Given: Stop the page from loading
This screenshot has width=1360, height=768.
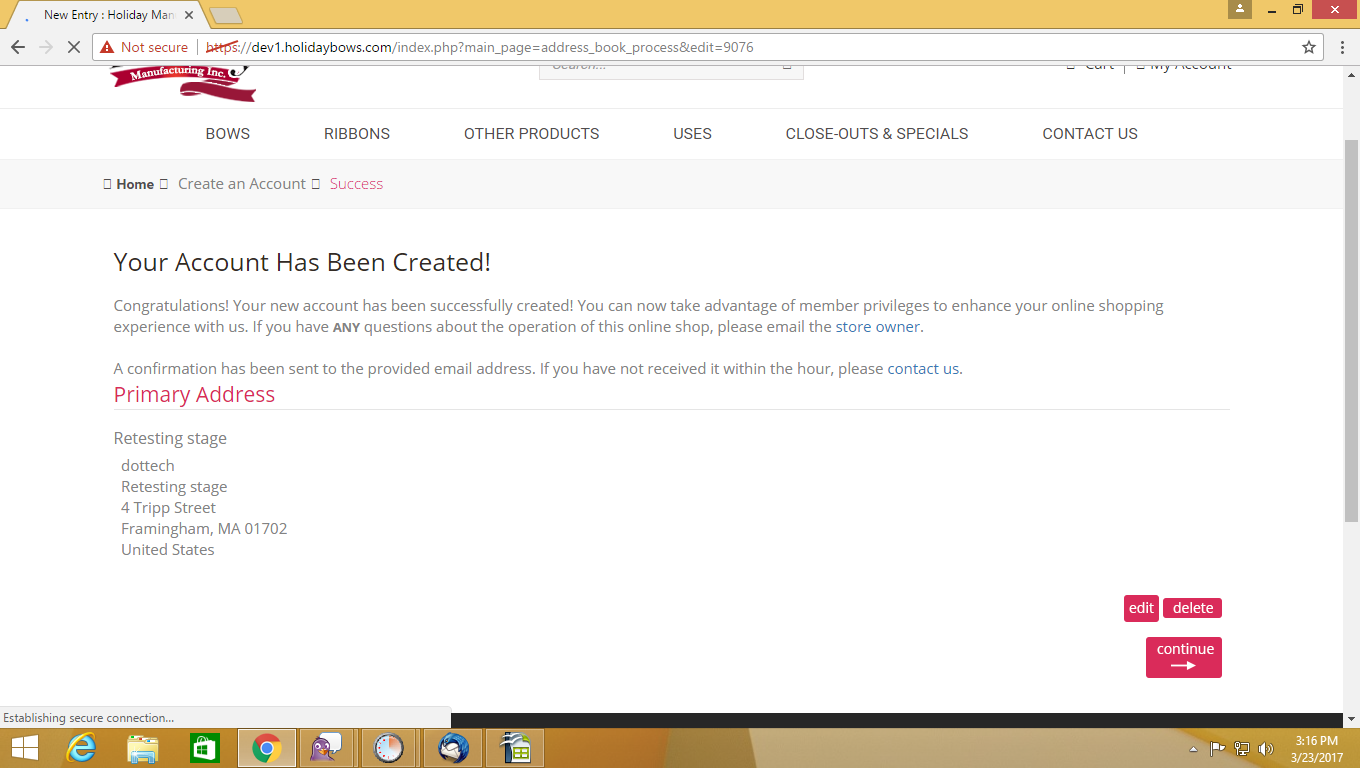Looking at the screenshot, I should pyautogui.click(x=75, y=47).
